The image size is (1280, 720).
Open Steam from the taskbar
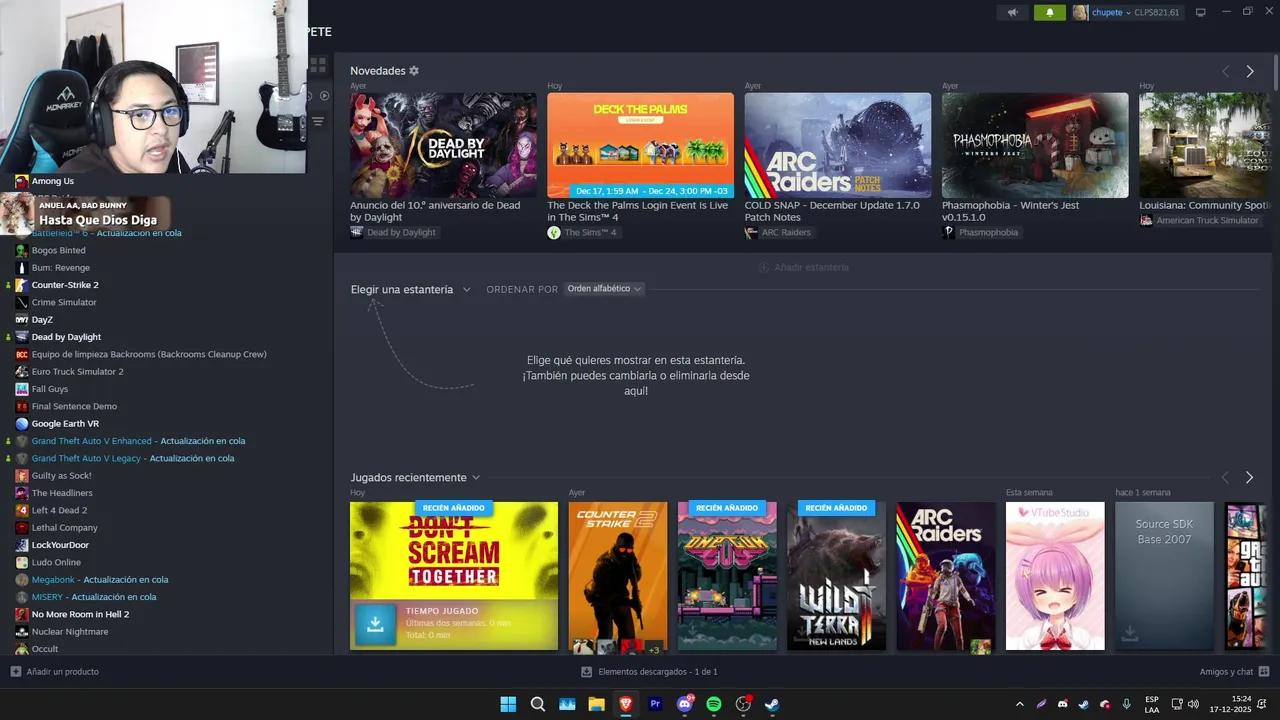(x=772, y=704)
